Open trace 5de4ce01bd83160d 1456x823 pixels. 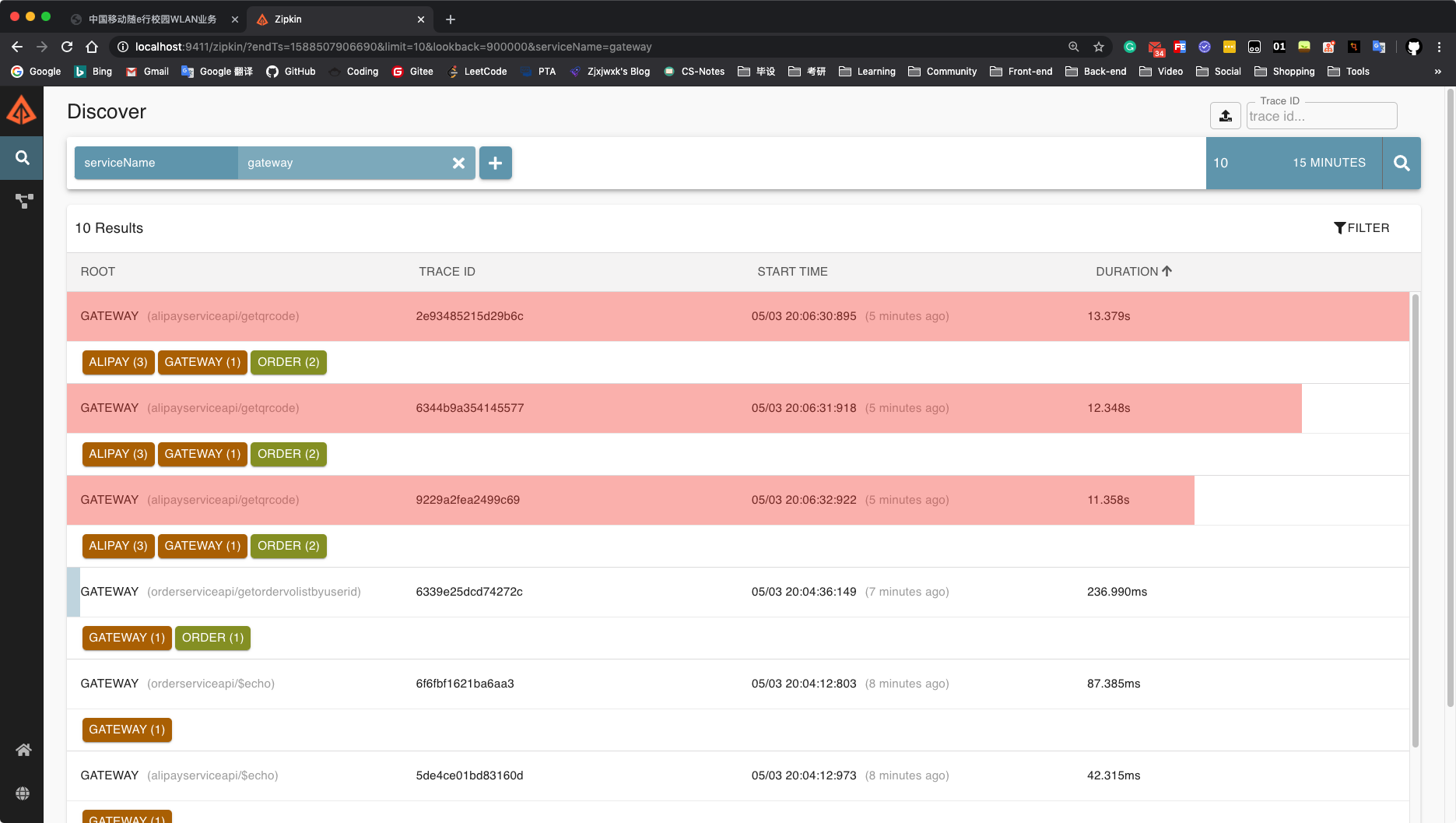point(738,776)
